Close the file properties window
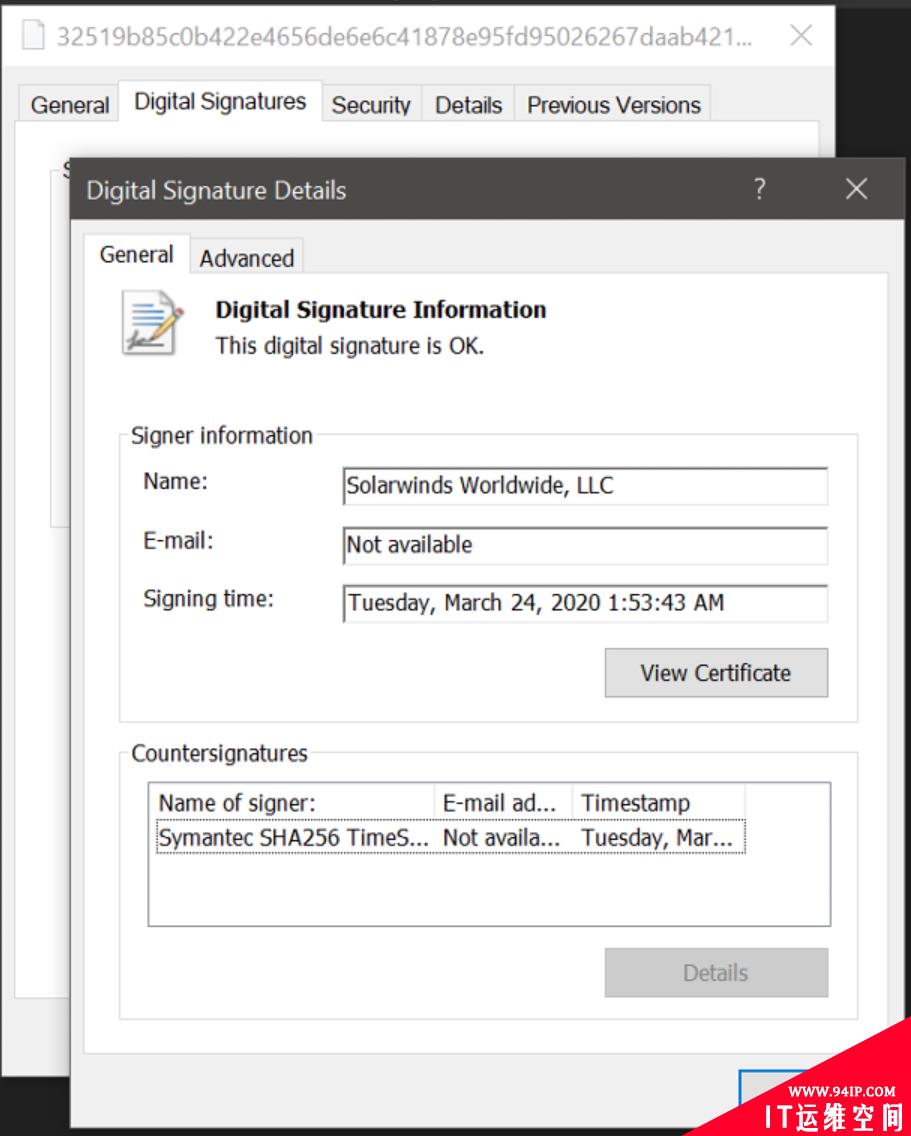Viewport: 911px width, 1136px height. (801, 36)
